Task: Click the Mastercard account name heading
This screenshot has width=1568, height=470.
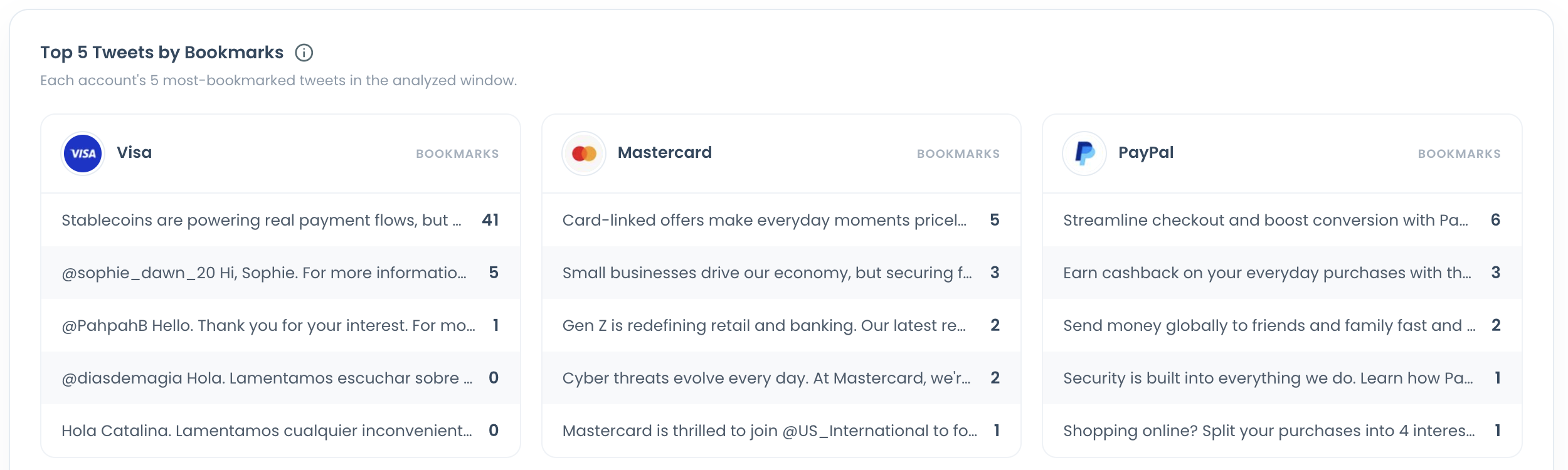Action: click(x=664, y=152)
